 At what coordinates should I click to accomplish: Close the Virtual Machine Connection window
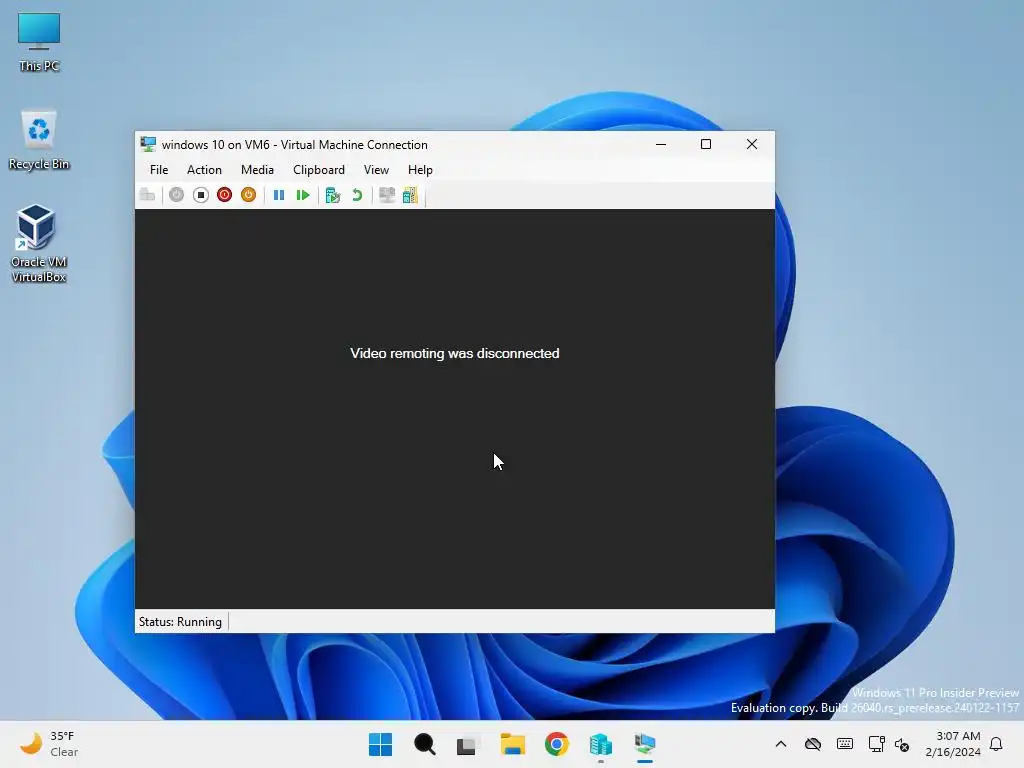(x=752, y=144)
